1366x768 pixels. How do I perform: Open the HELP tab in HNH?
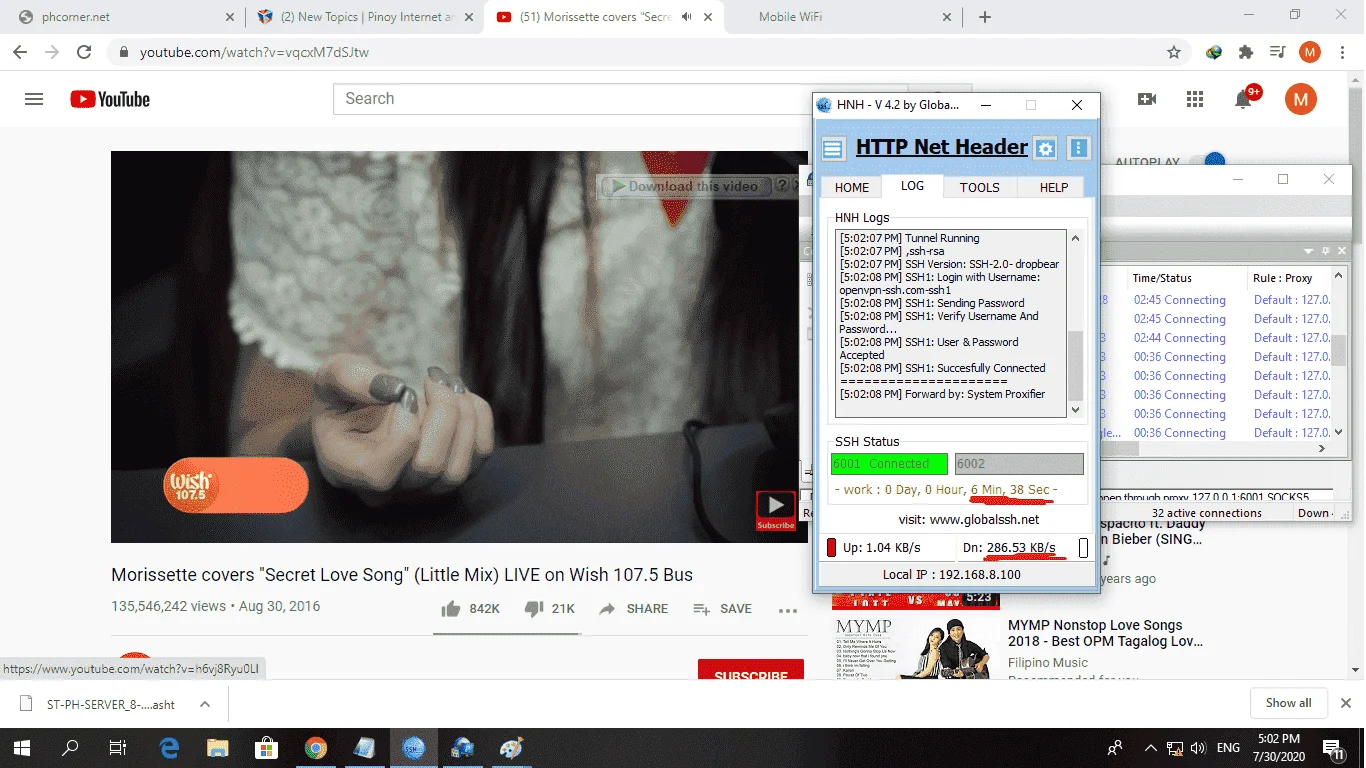coord(1054,187)
